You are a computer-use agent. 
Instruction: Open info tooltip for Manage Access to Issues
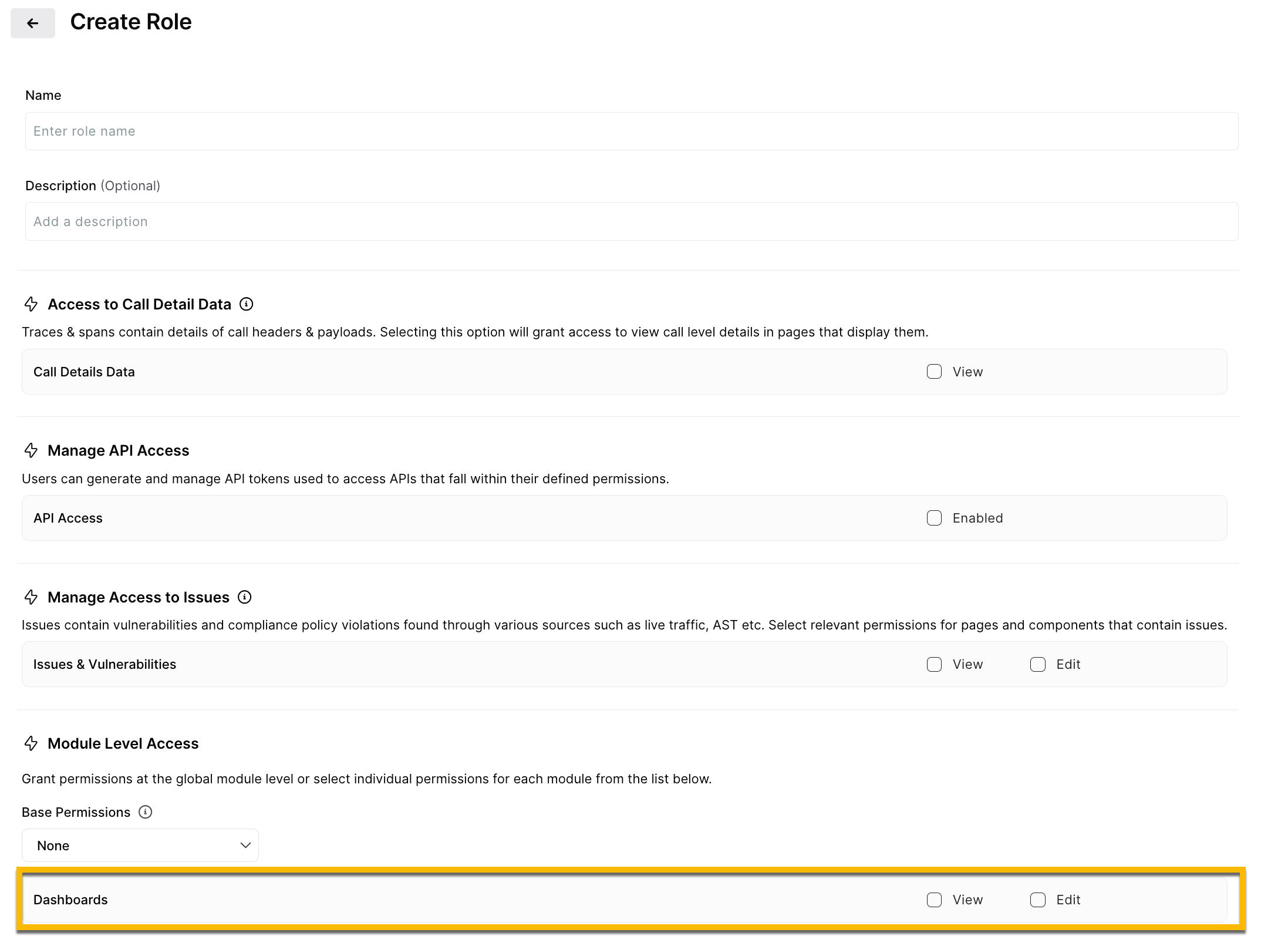pos(245,597)
